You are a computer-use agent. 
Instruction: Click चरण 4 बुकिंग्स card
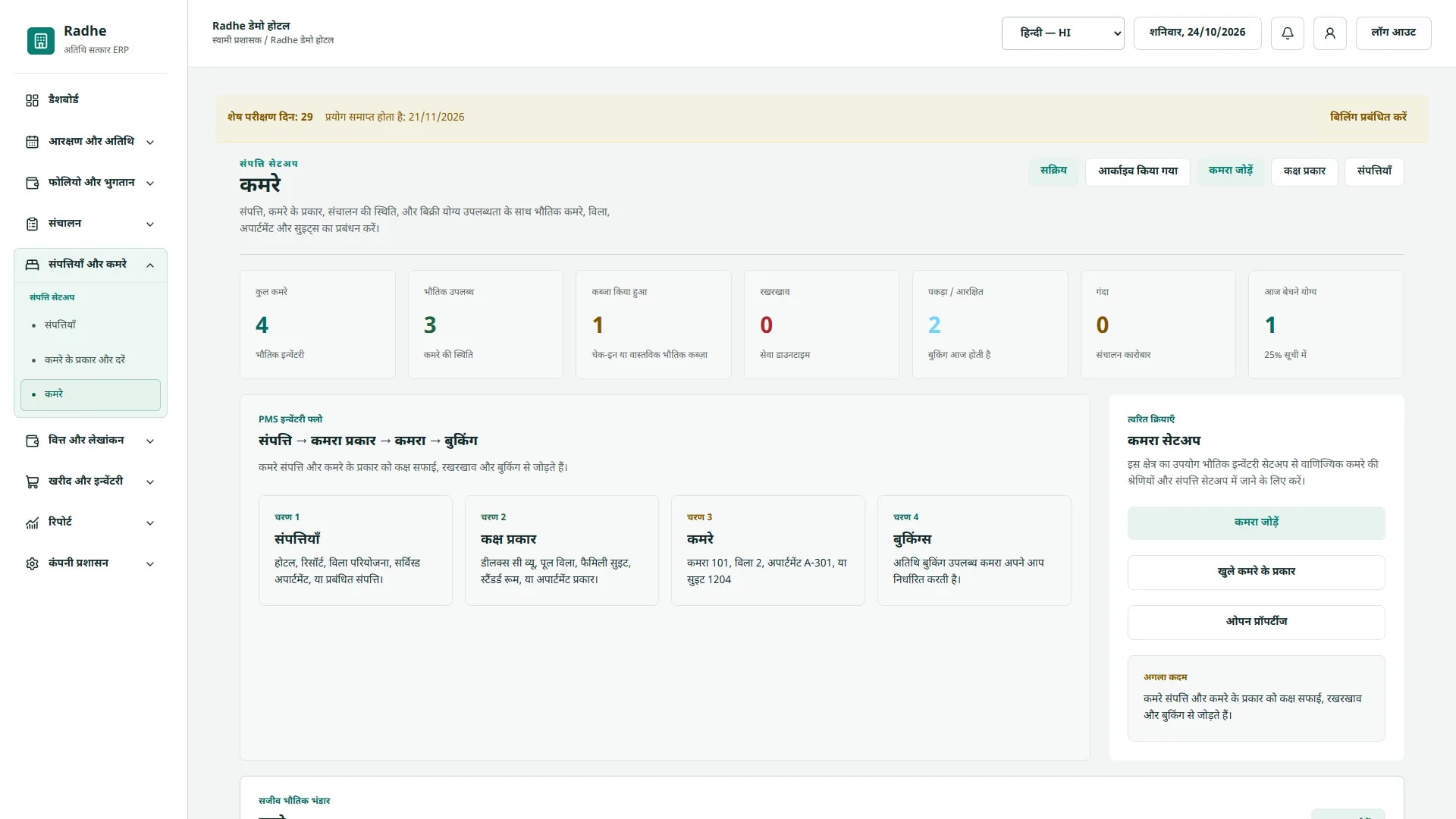pyautogui.click(x=974, y=551)
